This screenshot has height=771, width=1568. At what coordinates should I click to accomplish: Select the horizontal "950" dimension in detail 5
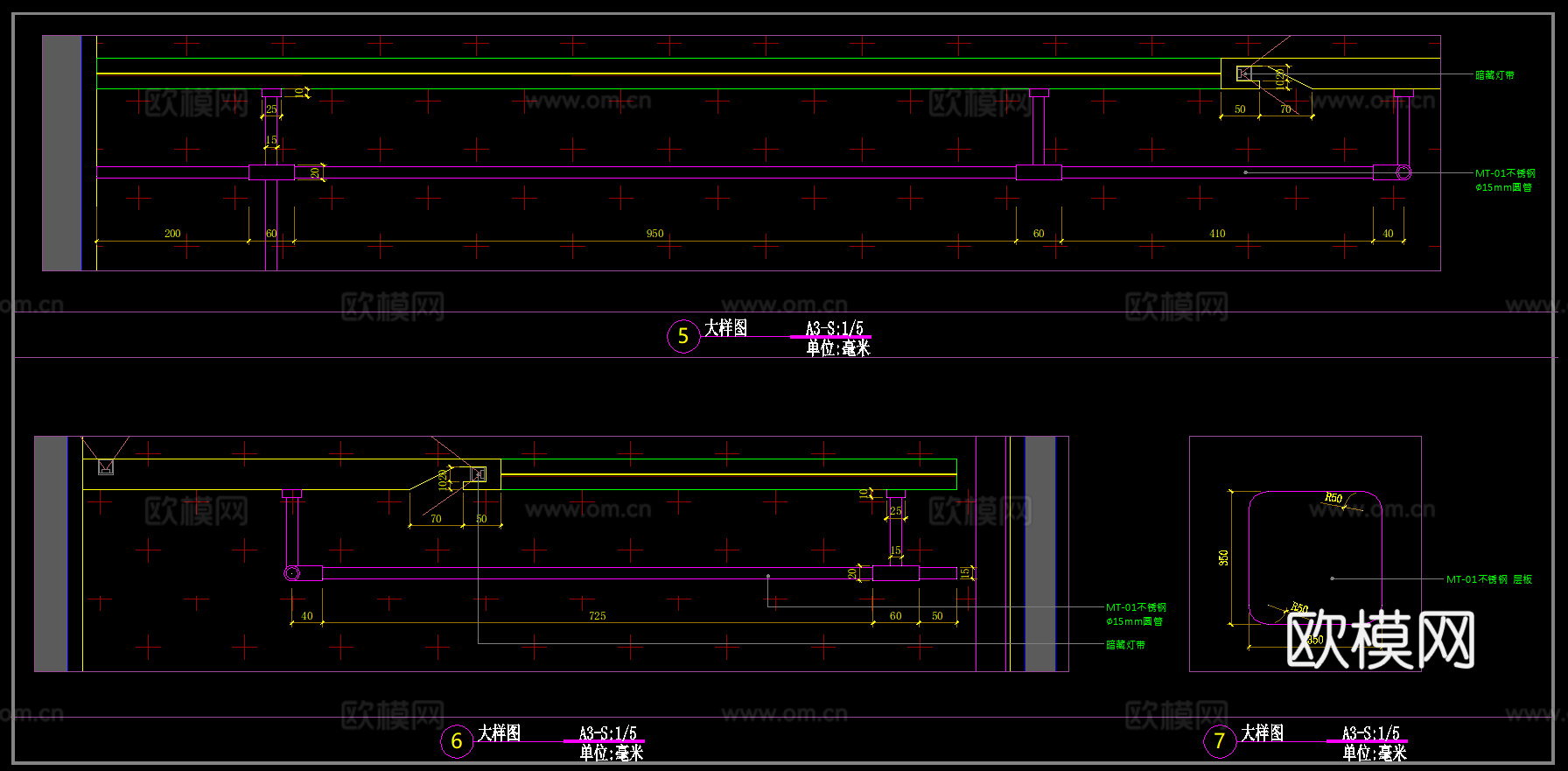click(x=655, y=234)
